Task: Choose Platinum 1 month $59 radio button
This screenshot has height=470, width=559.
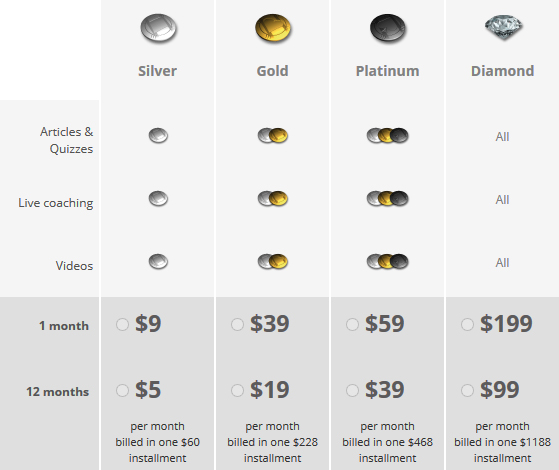Action: tap(352, 325)
